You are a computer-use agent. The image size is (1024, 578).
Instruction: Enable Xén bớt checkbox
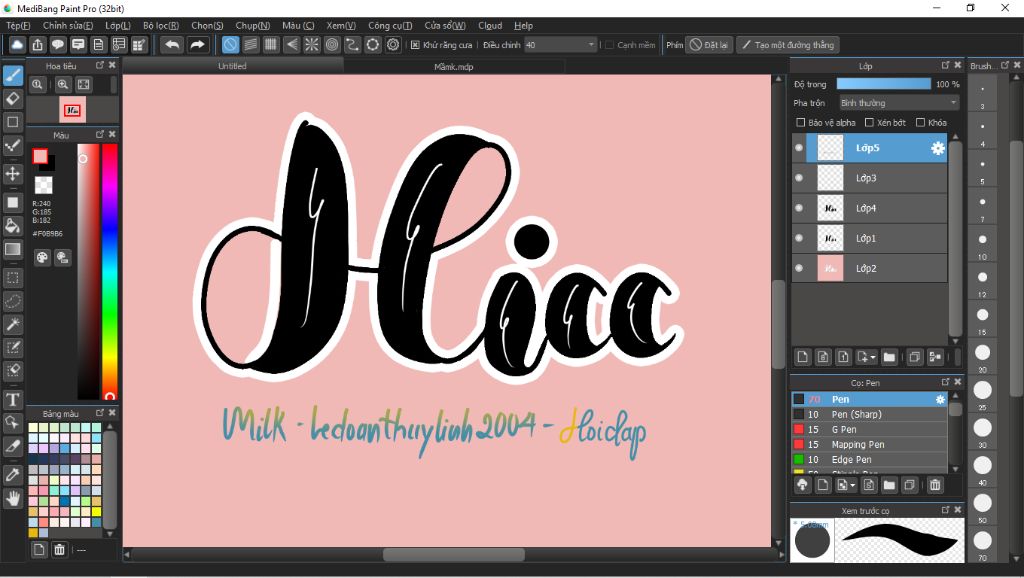pos(869,122)
